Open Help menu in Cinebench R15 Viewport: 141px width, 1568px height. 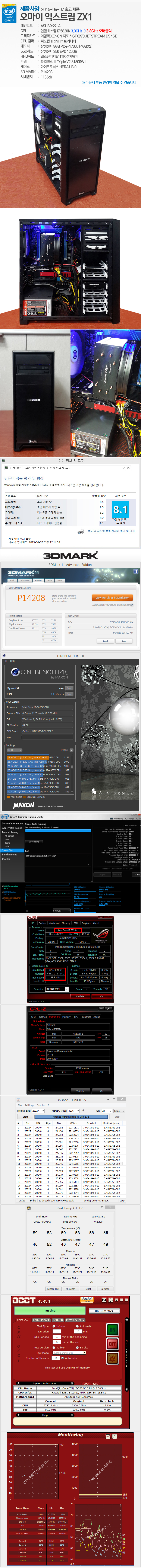(x=13, y=661)
